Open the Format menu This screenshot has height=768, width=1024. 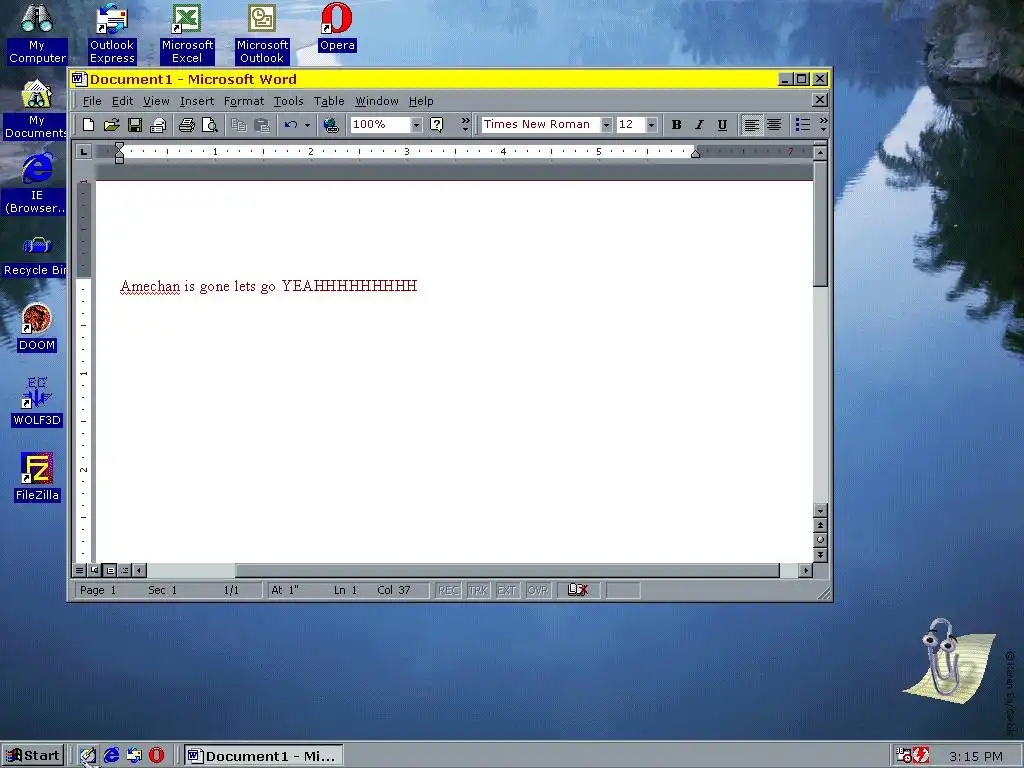coord(244,101)
